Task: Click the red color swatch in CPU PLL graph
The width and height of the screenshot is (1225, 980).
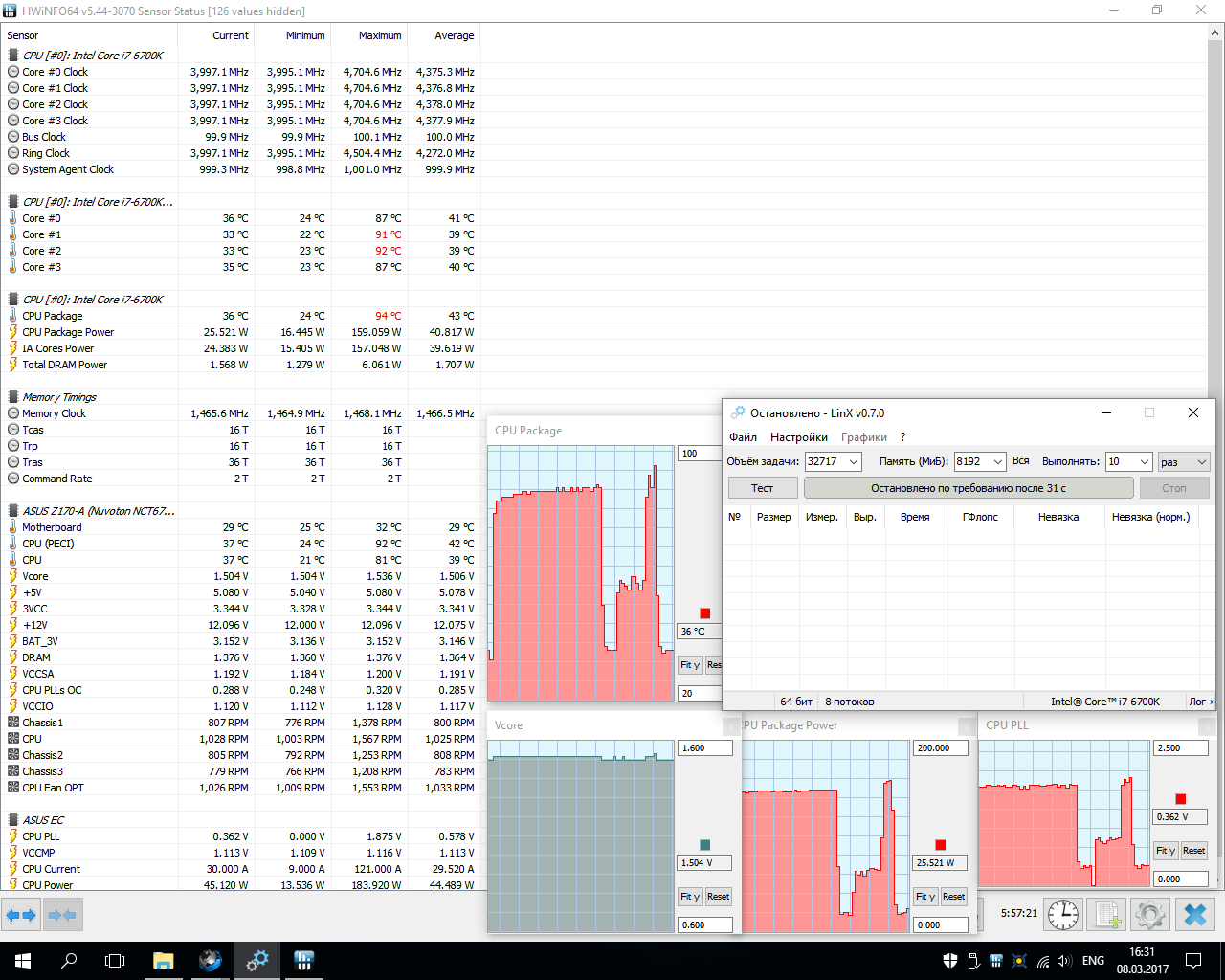Action: tap(1181, 799)
